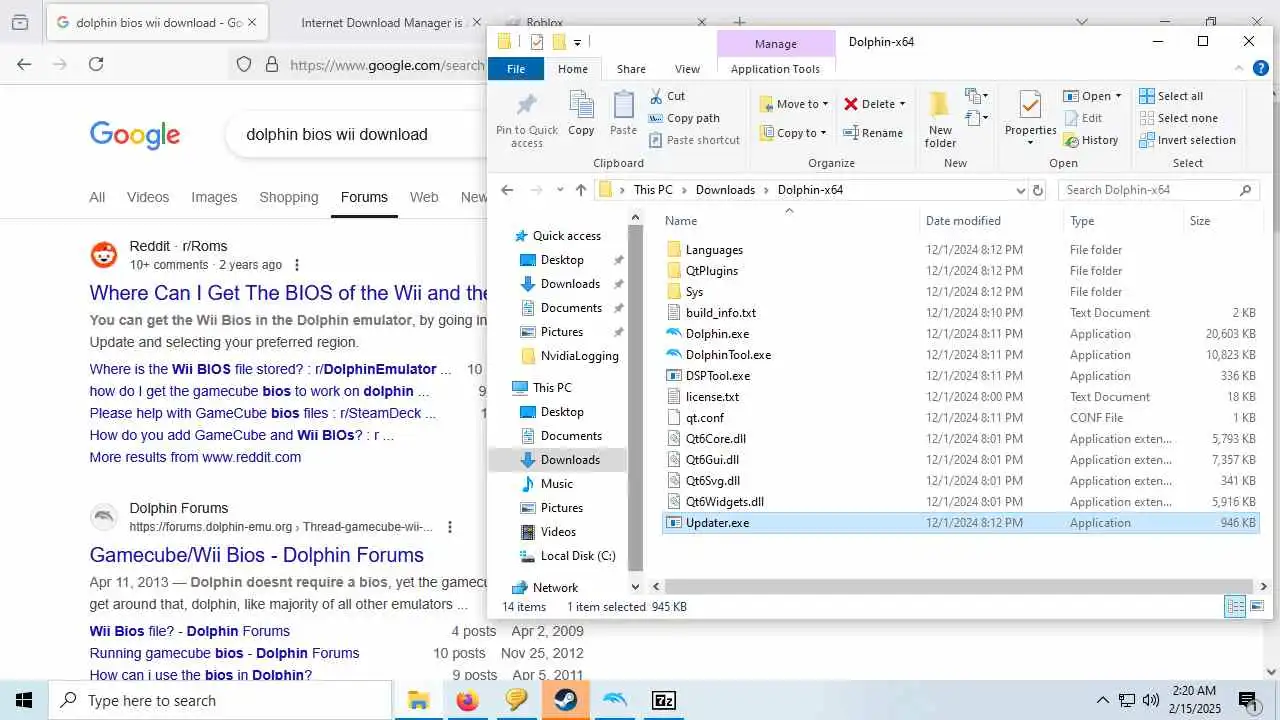Click the Paste icon in ribbon

click(623, 106)
